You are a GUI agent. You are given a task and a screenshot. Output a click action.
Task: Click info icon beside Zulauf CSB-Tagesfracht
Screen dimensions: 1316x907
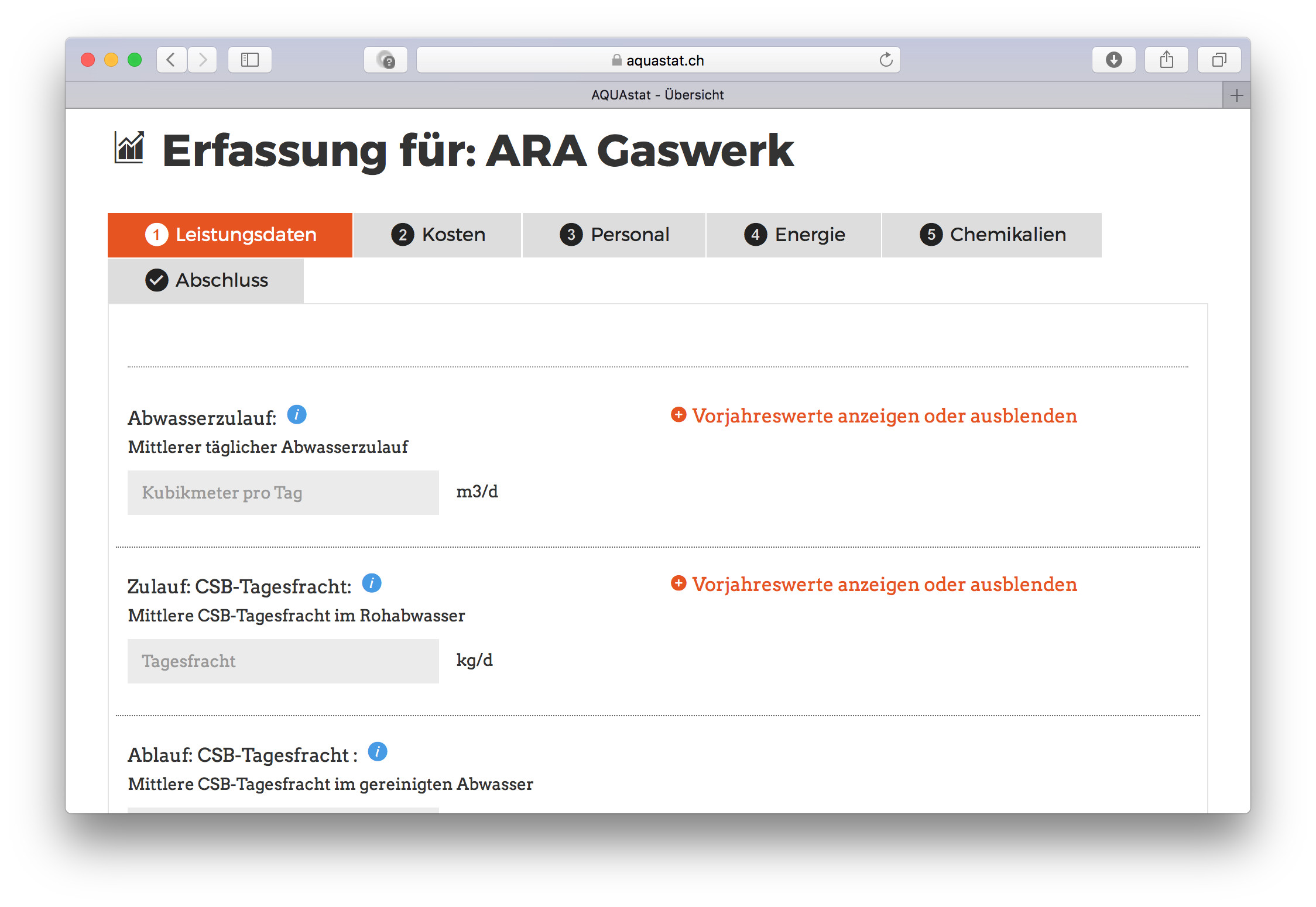(x=372, y=583)
